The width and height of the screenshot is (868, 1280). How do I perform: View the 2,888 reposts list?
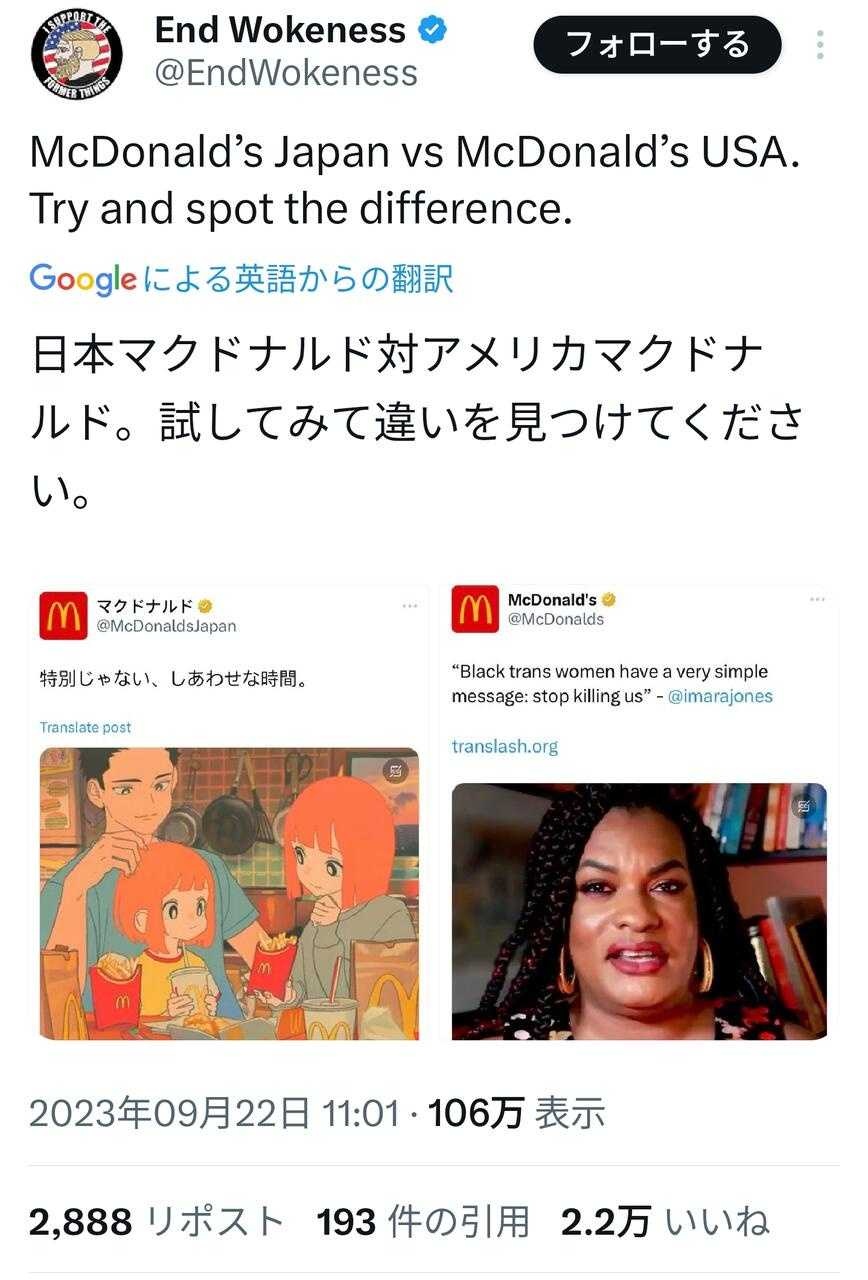156,1221
